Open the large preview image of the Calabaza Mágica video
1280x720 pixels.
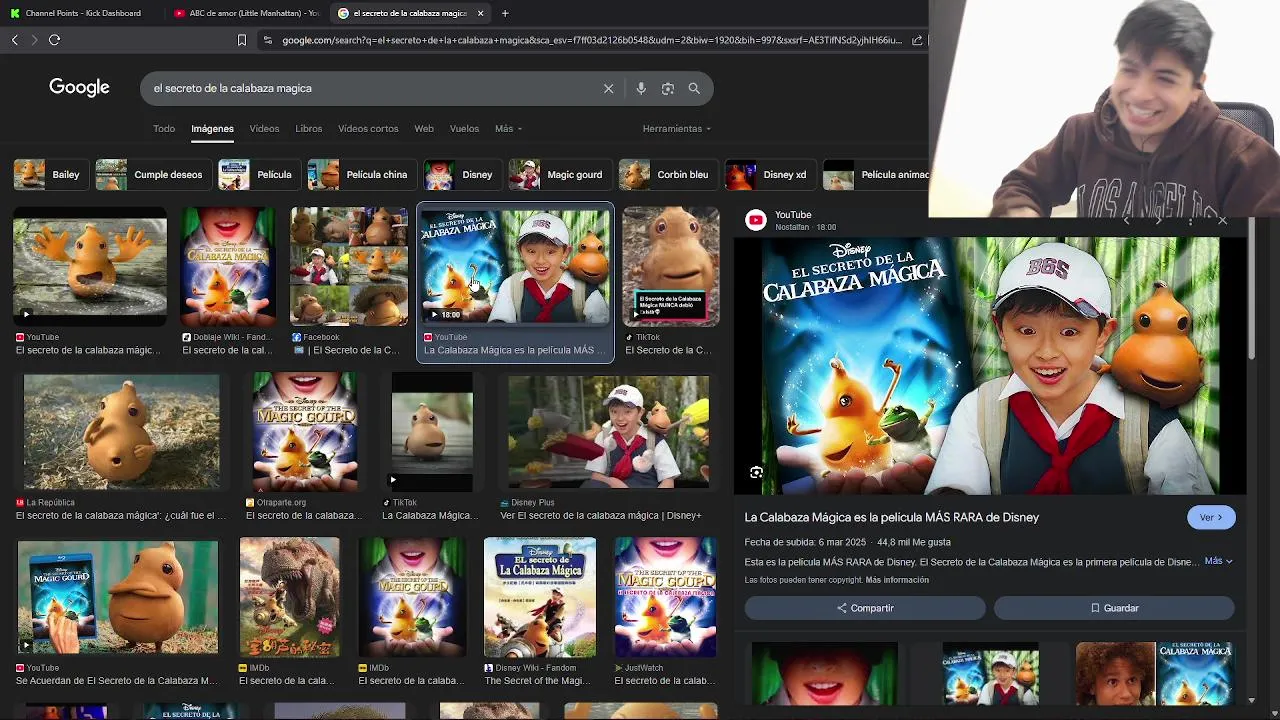click(990, 366)
